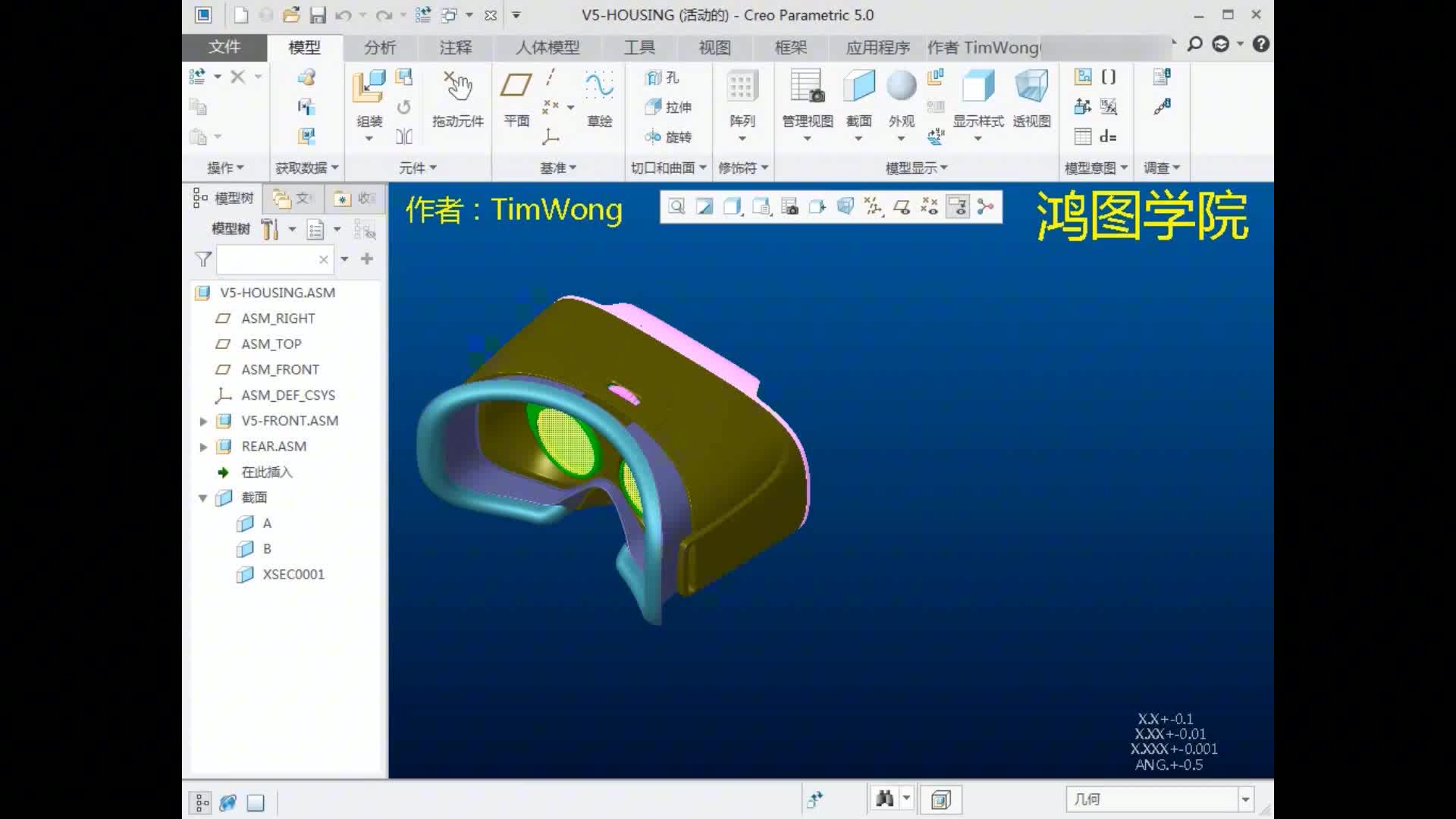The height and width of the screenshot is (819, 1456).
Task: Click the New file icon
Action: coord(240,15)
